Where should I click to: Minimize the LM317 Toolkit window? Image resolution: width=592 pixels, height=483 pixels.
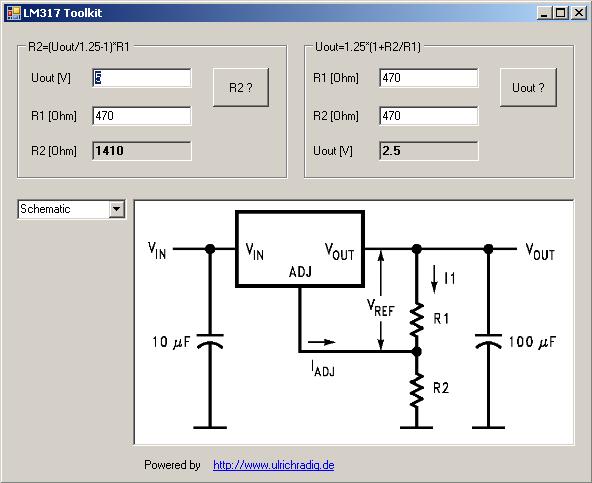tap(544, 13)
